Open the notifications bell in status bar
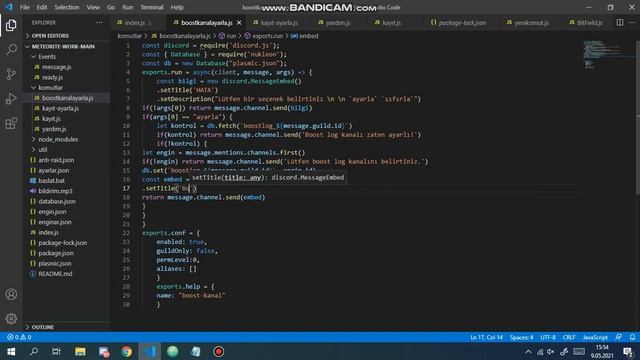 point(632,337)
